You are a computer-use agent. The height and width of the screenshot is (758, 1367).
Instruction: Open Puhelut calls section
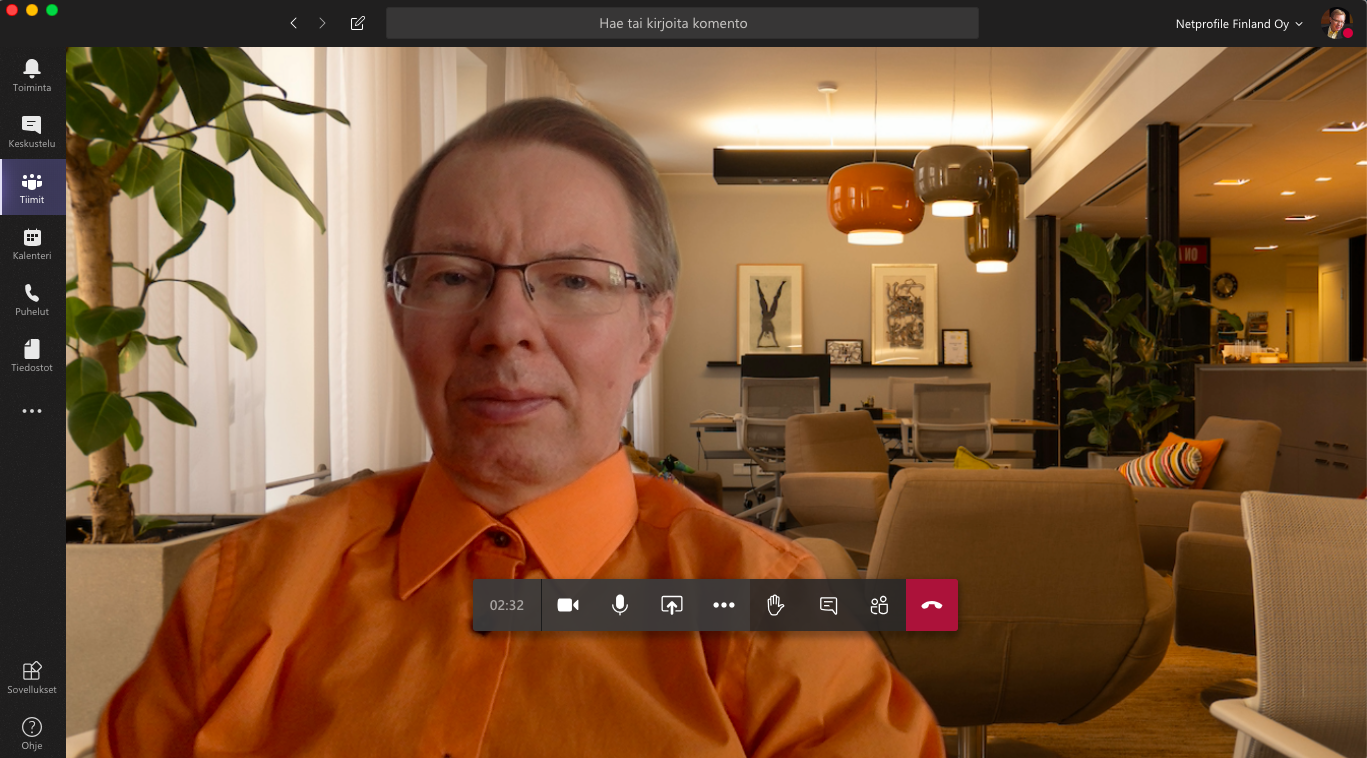pyautogui.click(x=32, y=299)
